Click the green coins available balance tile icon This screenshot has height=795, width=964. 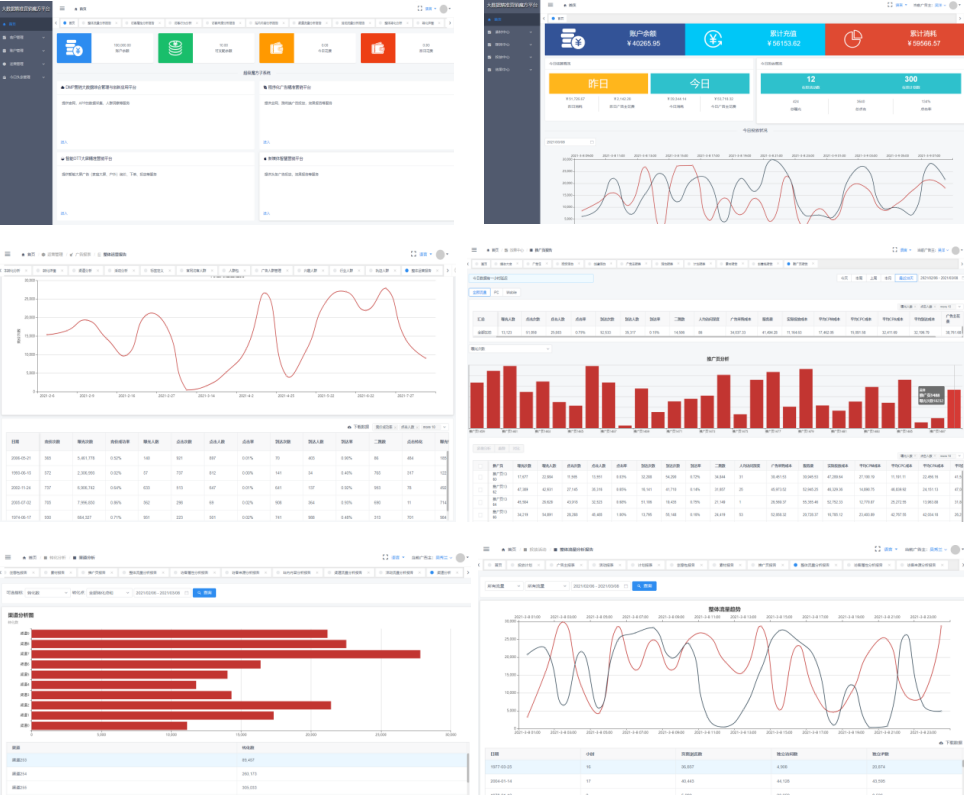pyautogui.click(x=175, y=47)
